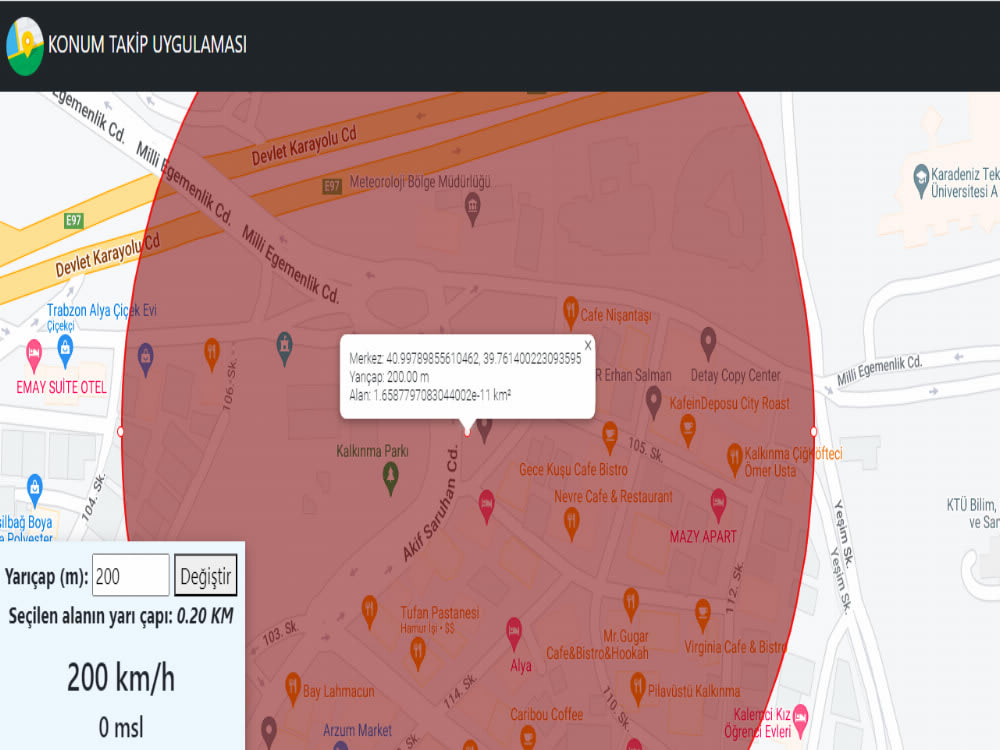
Task: Click the circle's center point handle
Action: [x=467, y=432]
